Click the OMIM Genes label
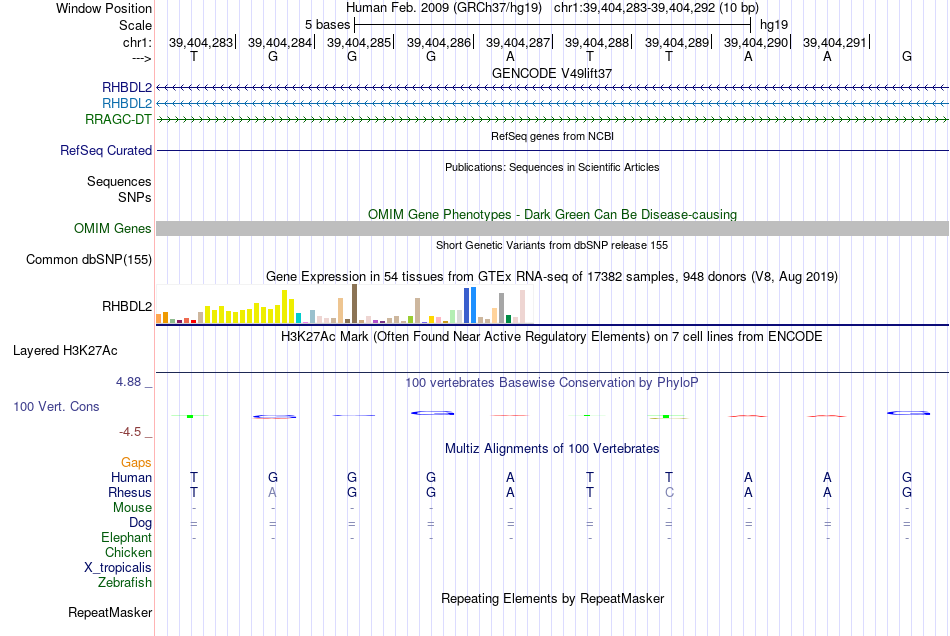This screenshot has width=950, height=636. pos(113,228)
